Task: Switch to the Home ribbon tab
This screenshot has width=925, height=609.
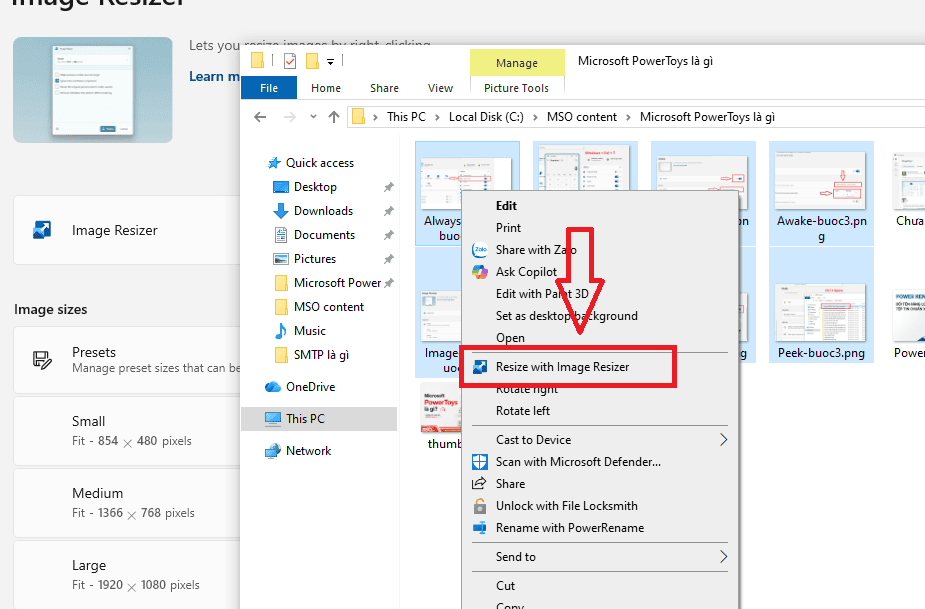Action: tap(326, 88)
